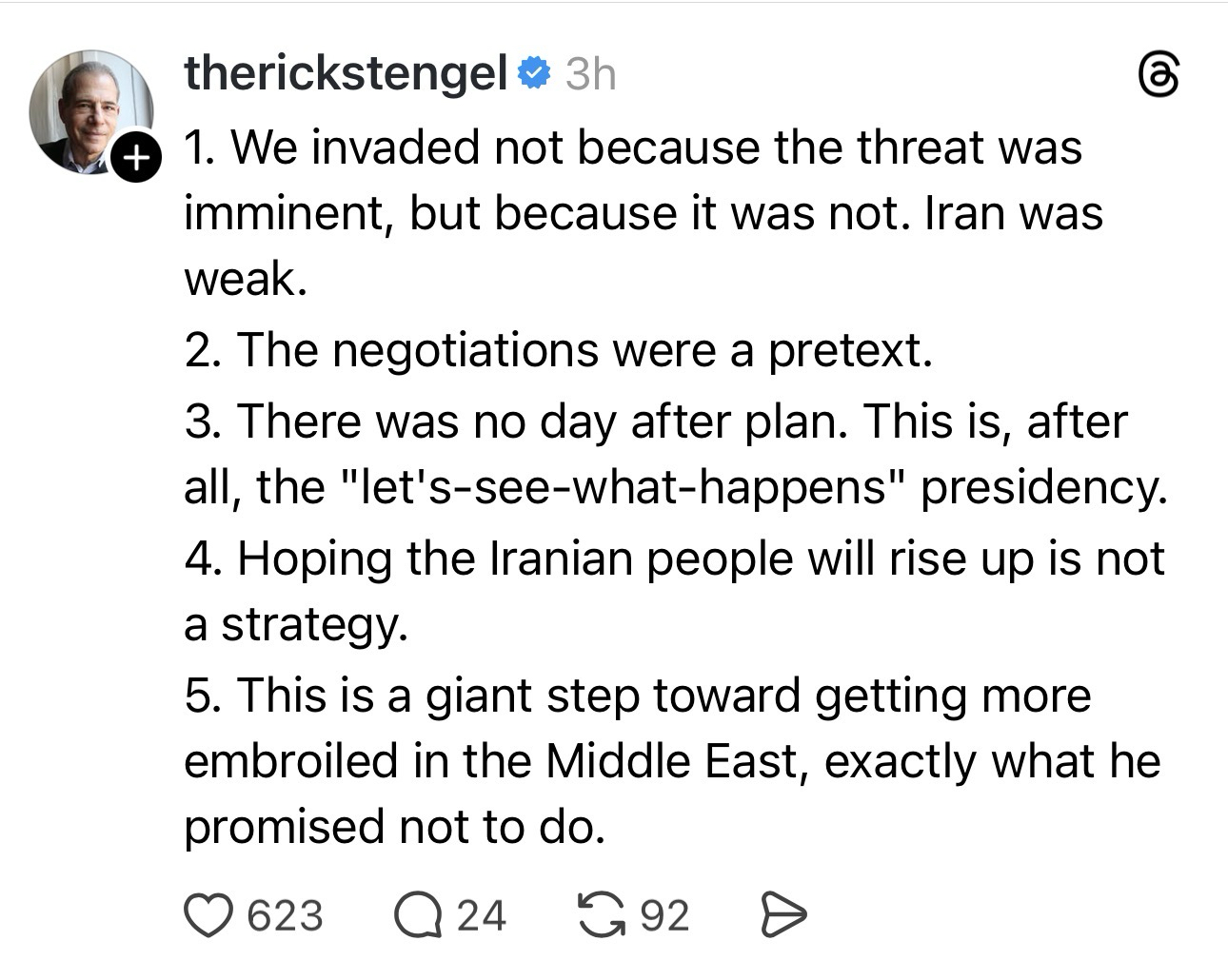Image resolution: width=1228 pixels, height=980 pixels.
Task: Open the 24 replies count
Action: tap(481, 915)
